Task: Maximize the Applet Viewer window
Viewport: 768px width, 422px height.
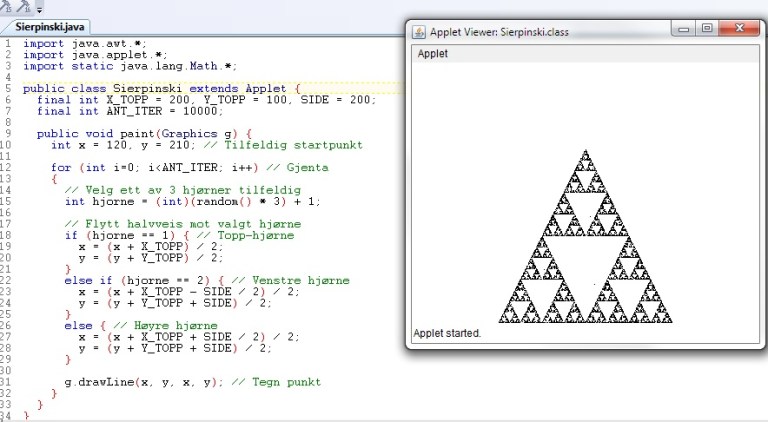Action: pyautogui.click(x=707, y=30)
